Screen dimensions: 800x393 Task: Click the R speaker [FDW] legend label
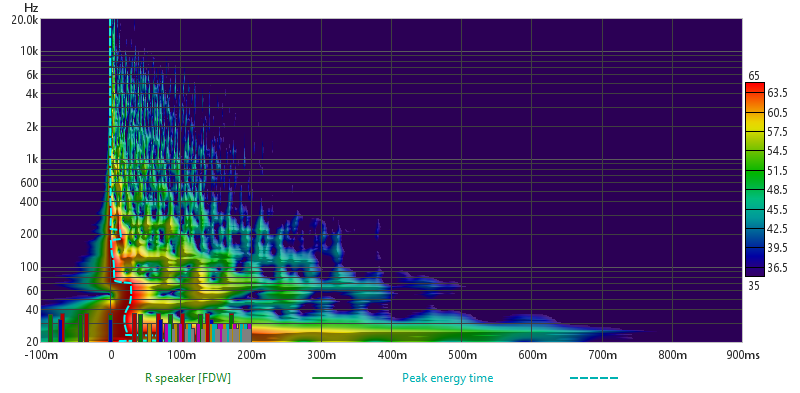188,379
